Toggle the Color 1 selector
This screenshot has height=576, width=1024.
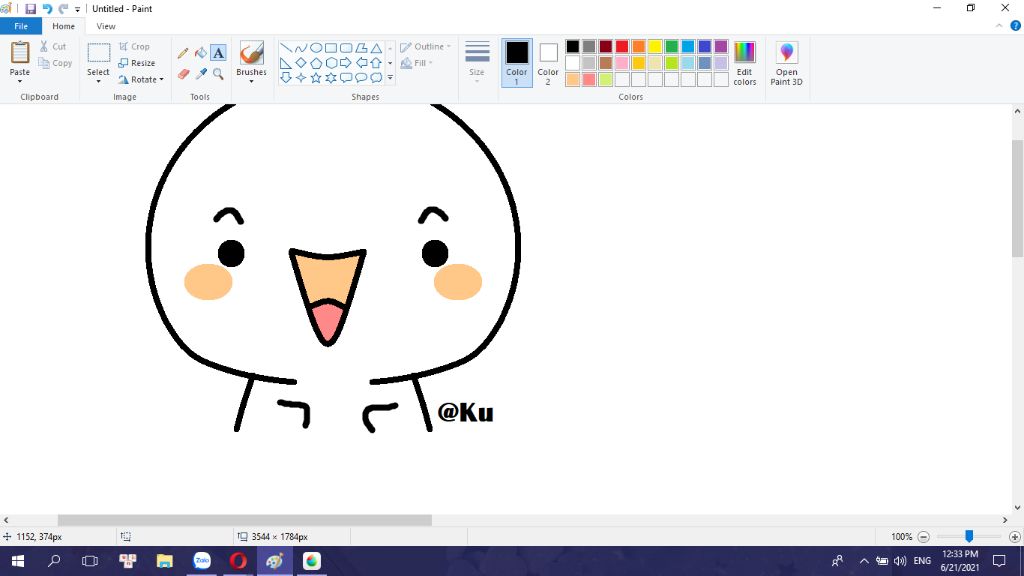coord(517,62)
